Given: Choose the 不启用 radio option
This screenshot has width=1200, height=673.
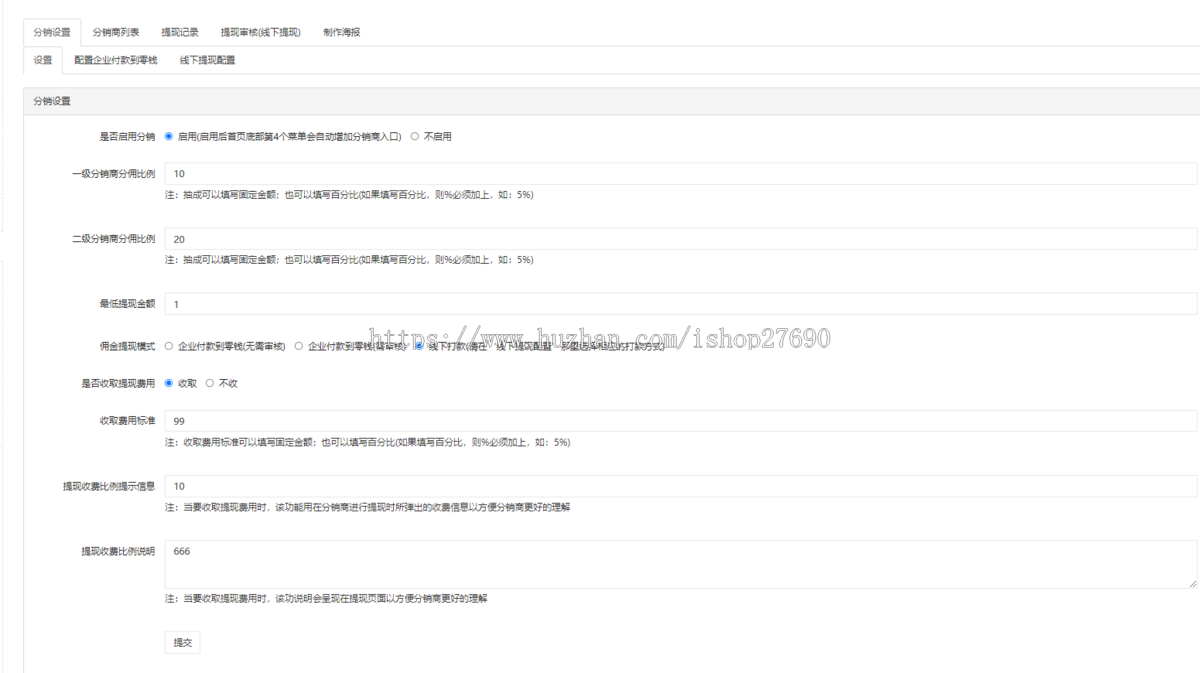Looking at the screenshot, I should [415, 136].
